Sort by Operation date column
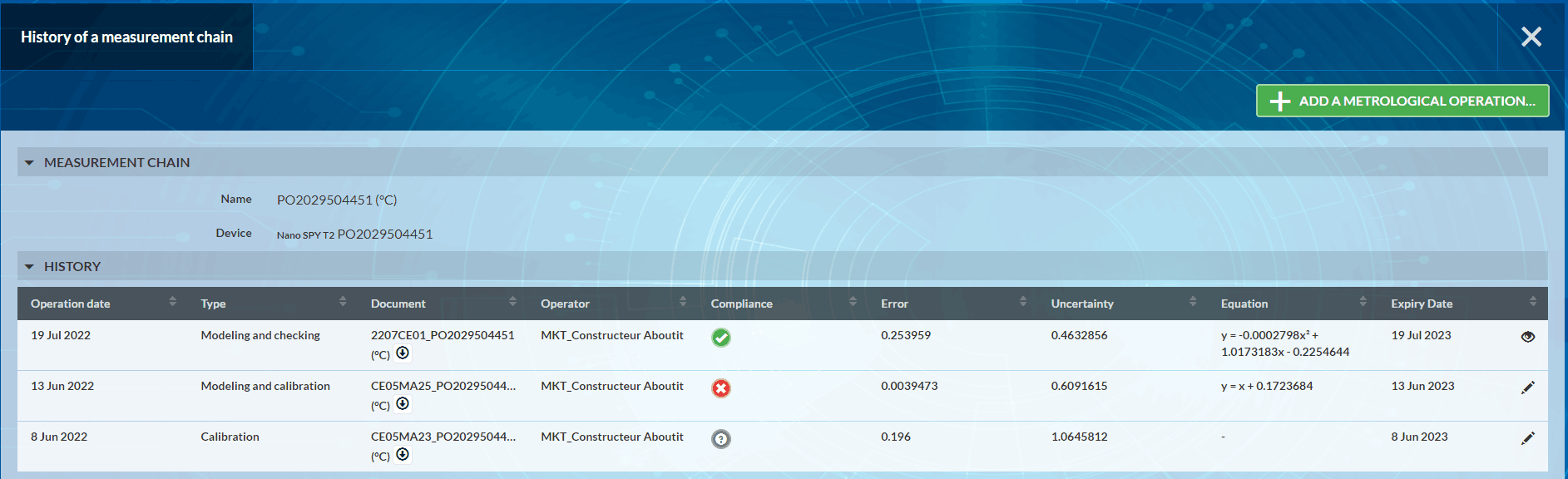 pyautogui.click(x=172, y=301)
